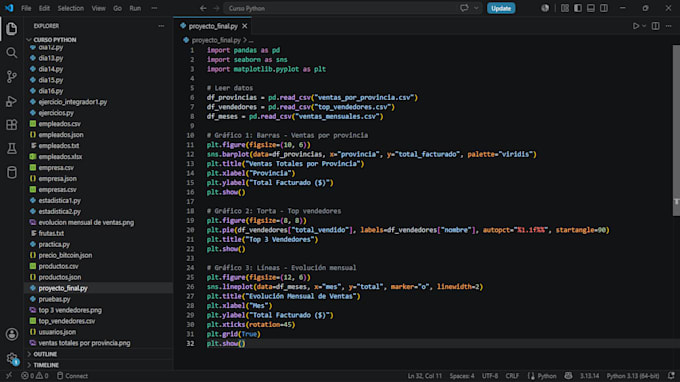Click the editor vertical scrollbar thumb
The width and height of the screenshot is (680, 382).
tap(676, 130)
